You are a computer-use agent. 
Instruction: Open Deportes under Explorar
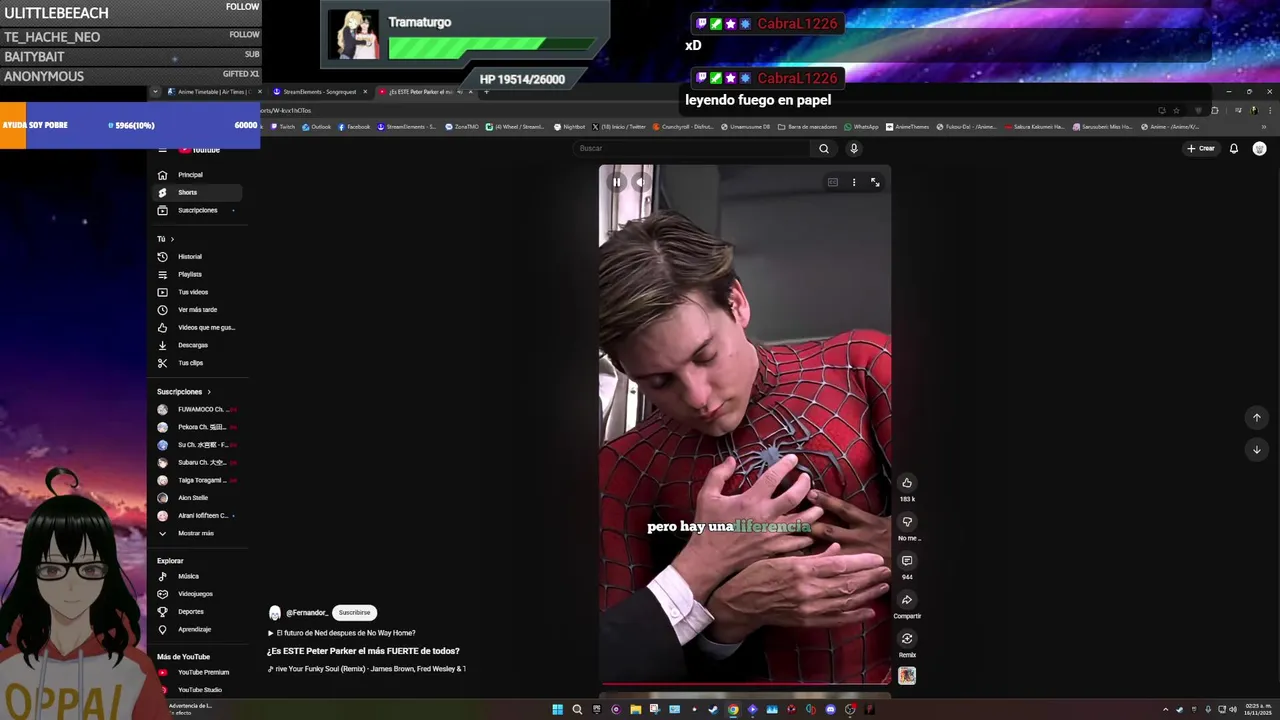click(197, 612)
